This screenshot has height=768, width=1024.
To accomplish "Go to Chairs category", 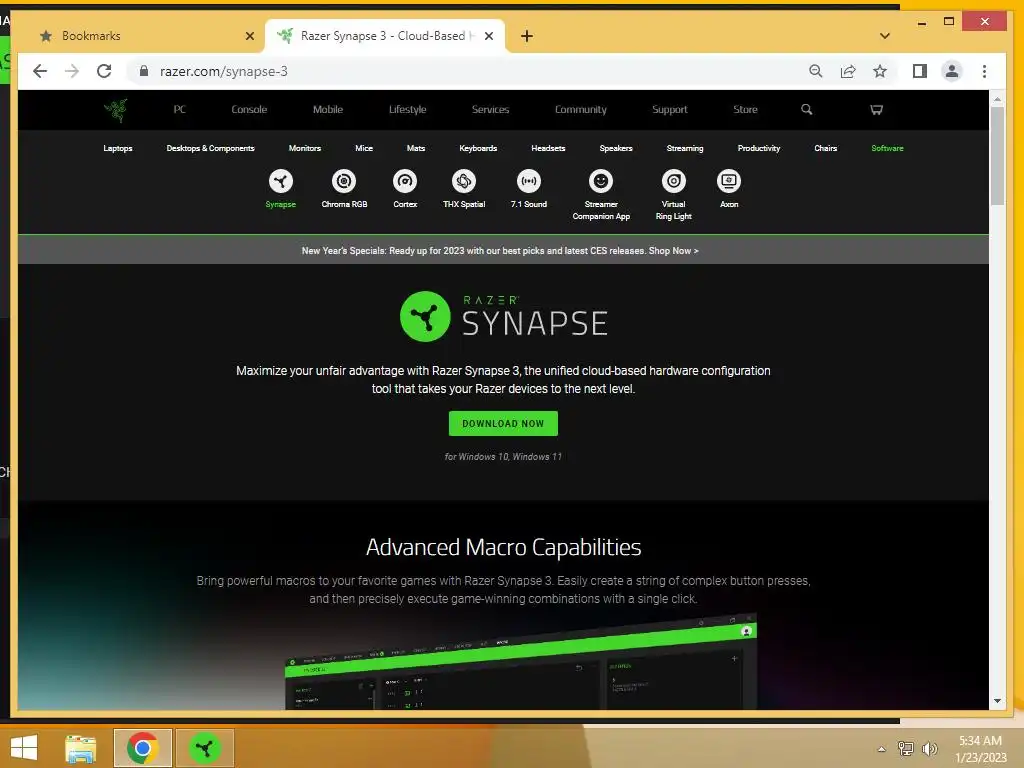I will [x=825, y=148].
